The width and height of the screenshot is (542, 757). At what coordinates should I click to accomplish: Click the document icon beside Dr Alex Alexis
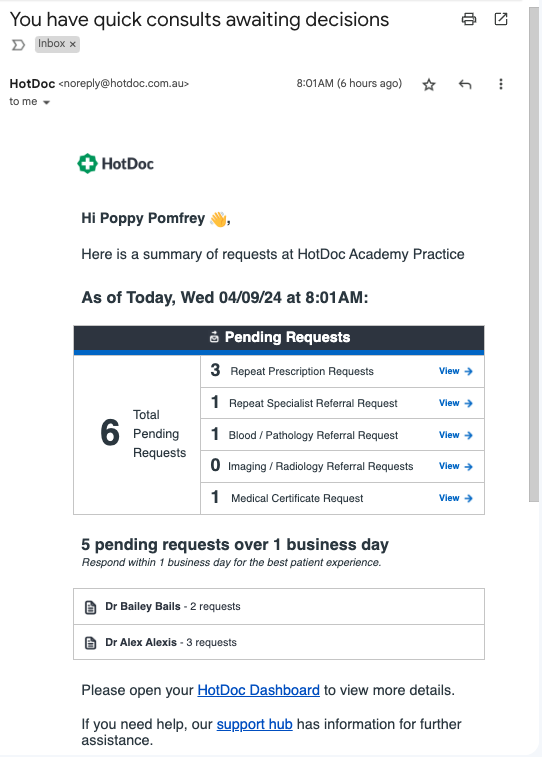90,643
